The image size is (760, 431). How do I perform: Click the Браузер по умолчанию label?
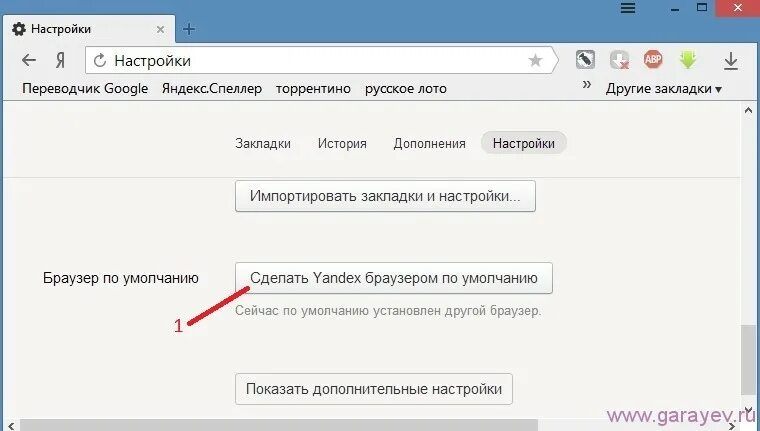coord(121,278)
